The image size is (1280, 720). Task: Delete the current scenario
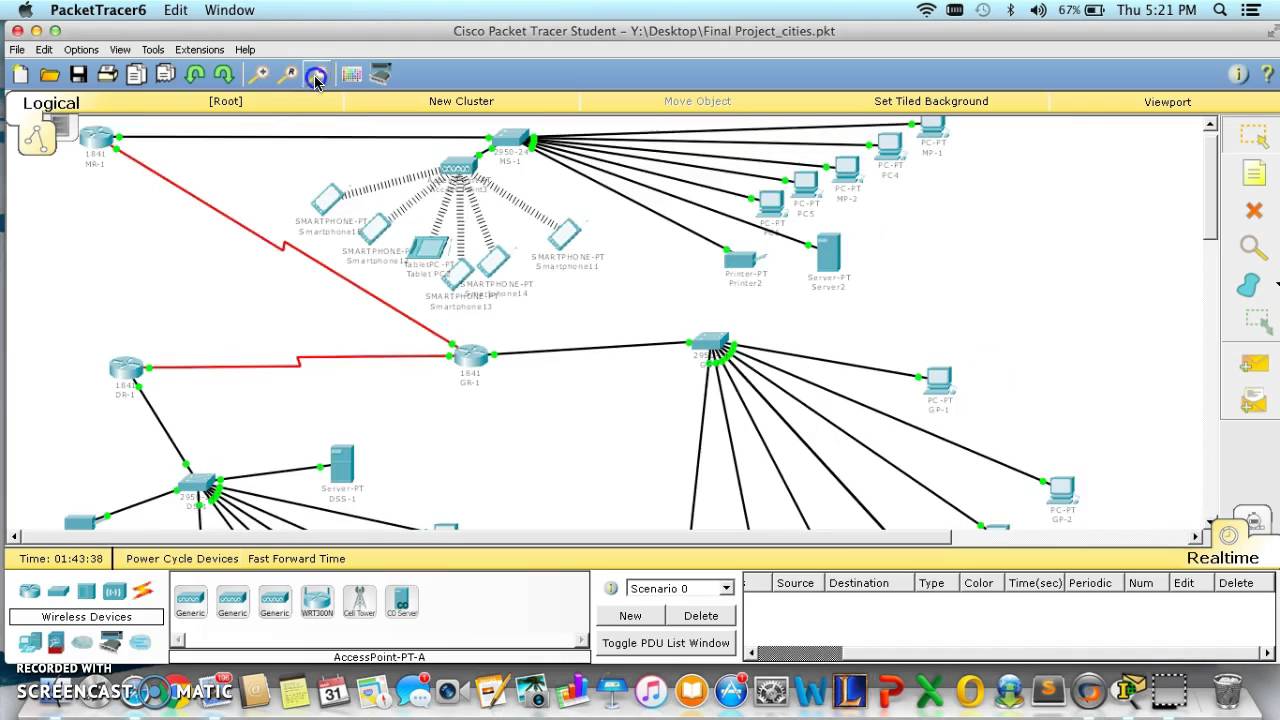point(701,616)
